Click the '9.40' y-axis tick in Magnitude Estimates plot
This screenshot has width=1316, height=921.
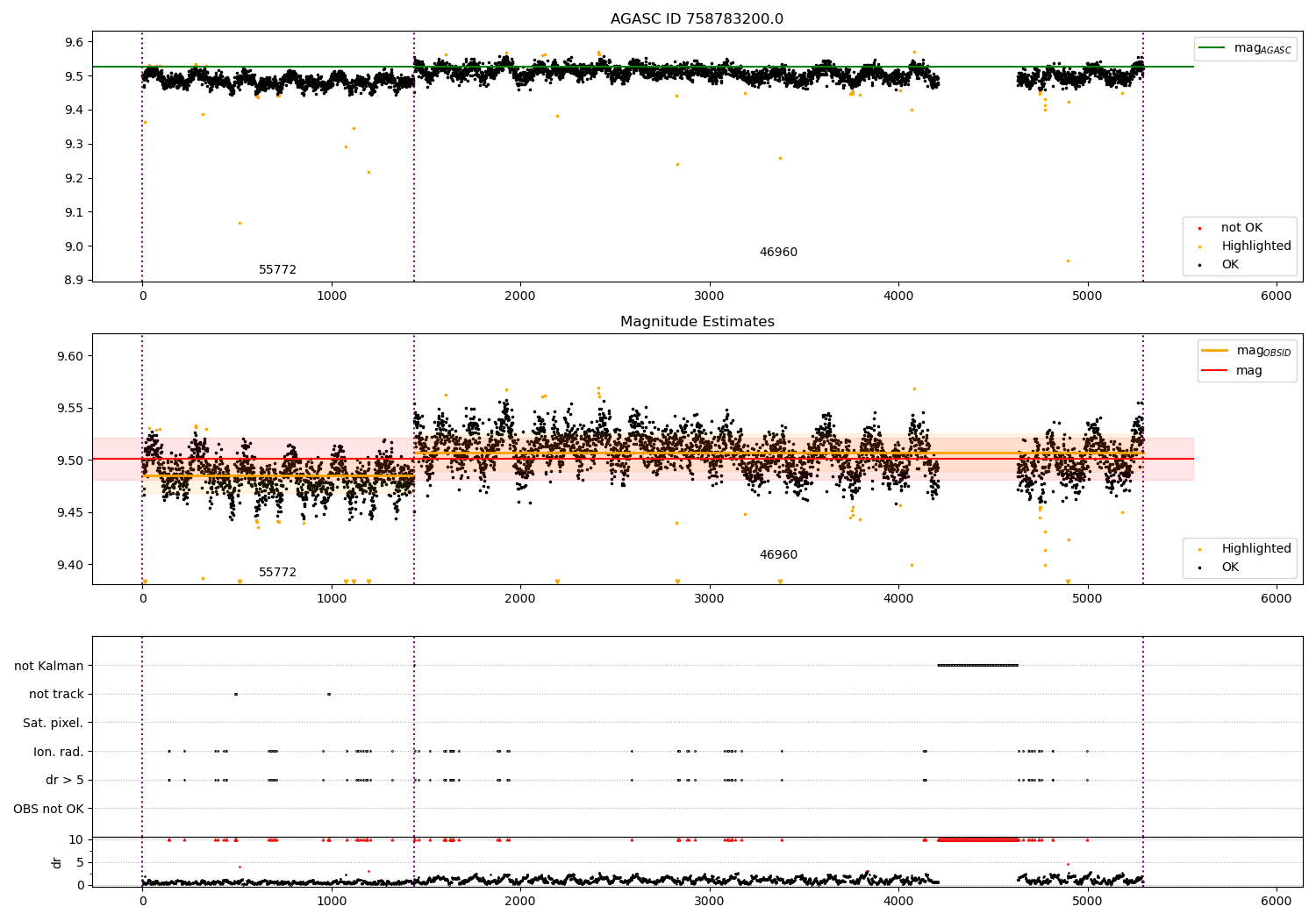70,565
